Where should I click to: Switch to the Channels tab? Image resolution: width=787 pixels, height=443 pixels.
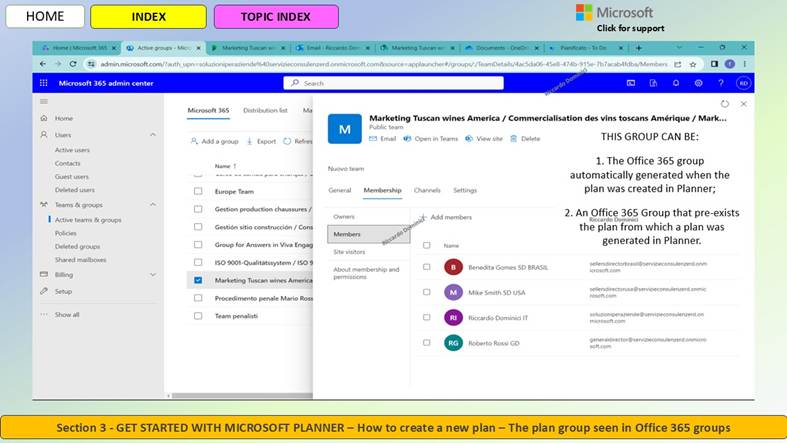[427, 190]
